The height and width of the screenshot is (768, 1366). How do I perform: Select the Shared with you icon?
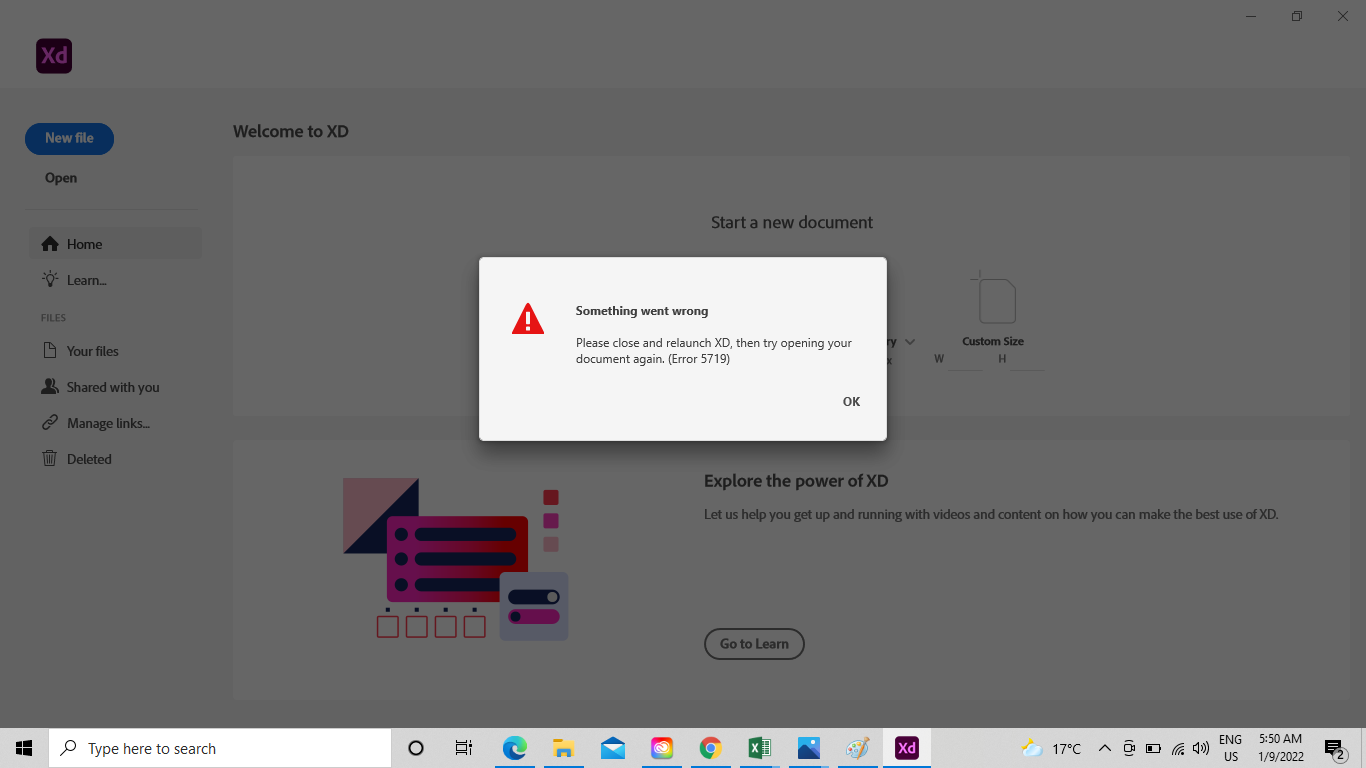coord(50,386)
